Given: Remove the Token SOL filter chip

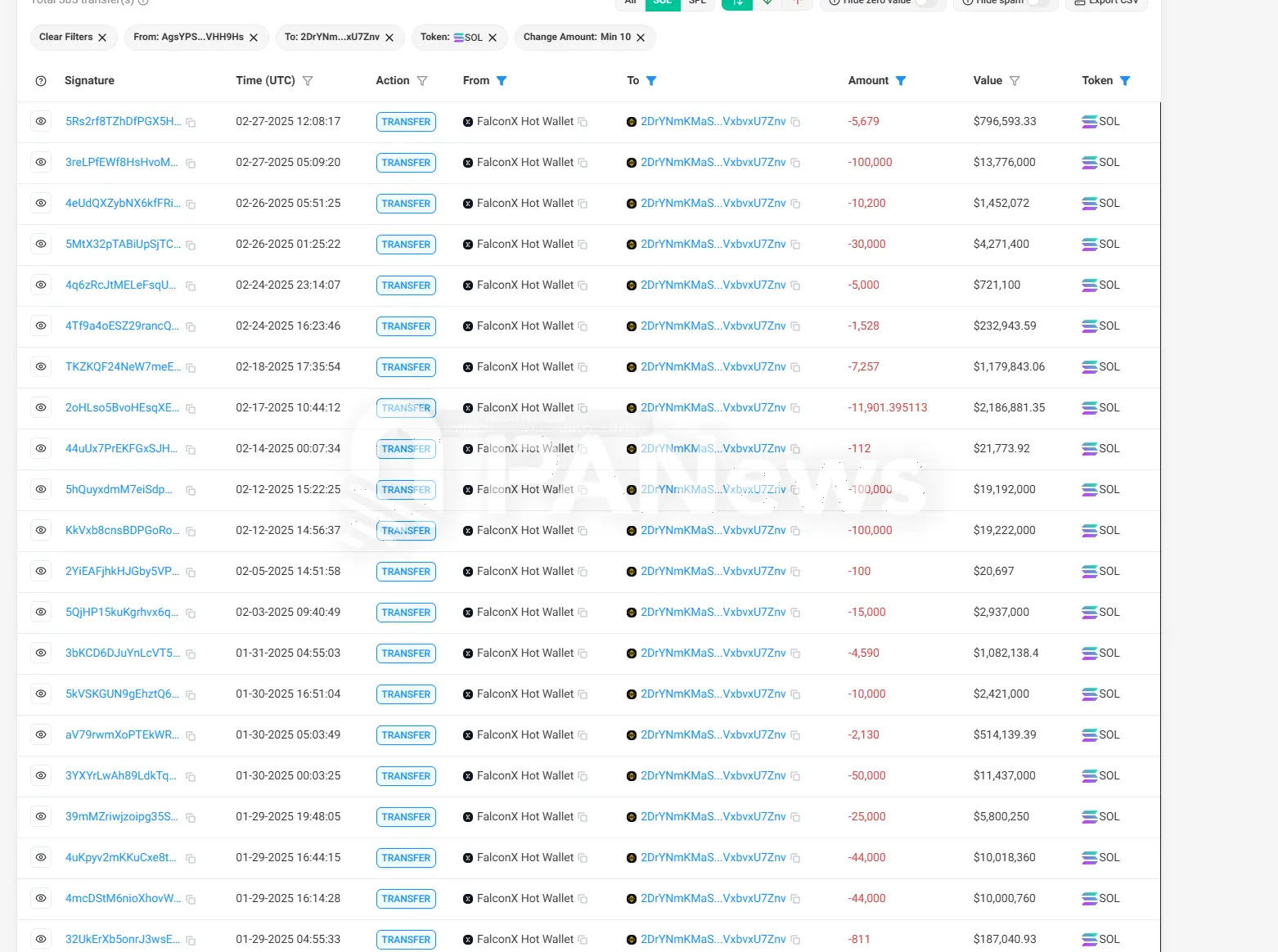Looking at the screenshot, I should click(493, 38).
